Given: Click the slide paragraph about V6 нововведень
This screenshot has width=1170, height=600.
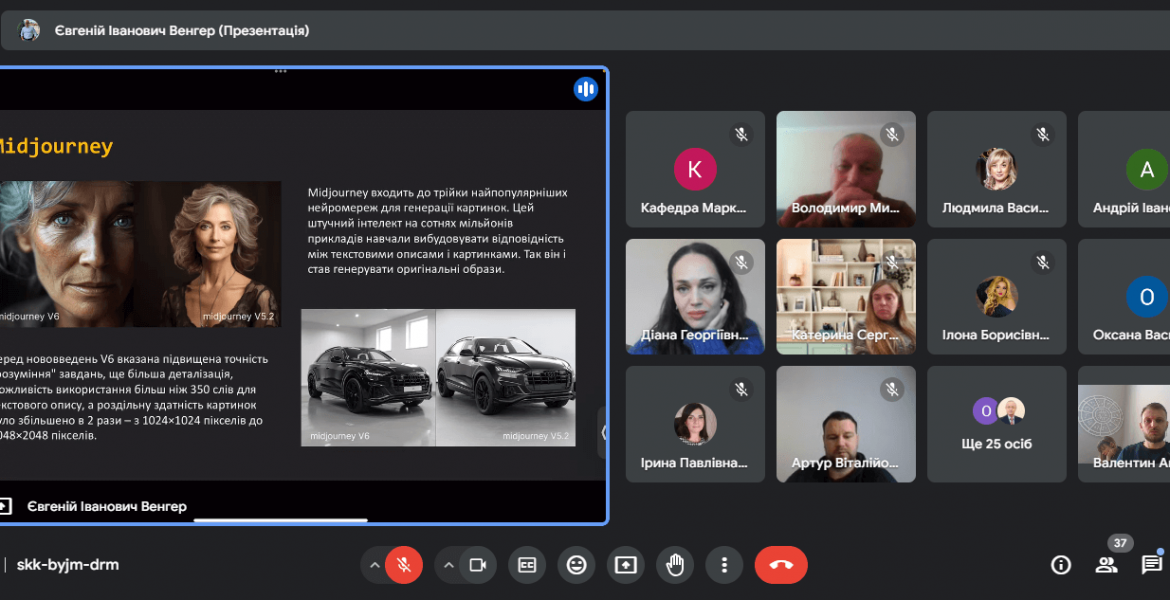Looking at the screenshot, I should 133,397.
